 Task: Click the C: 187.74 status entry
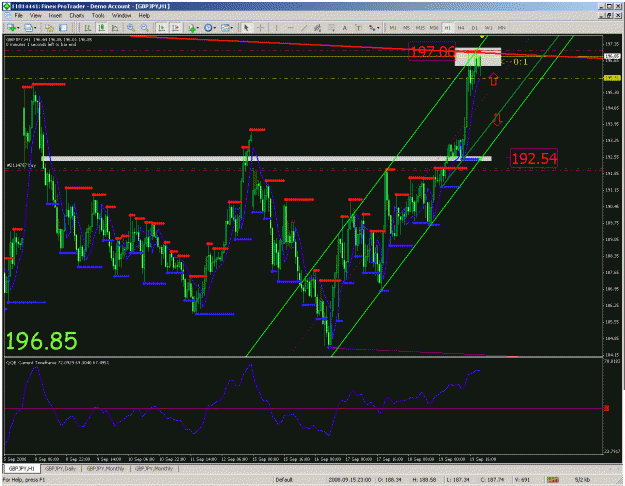tap(492, 480)
